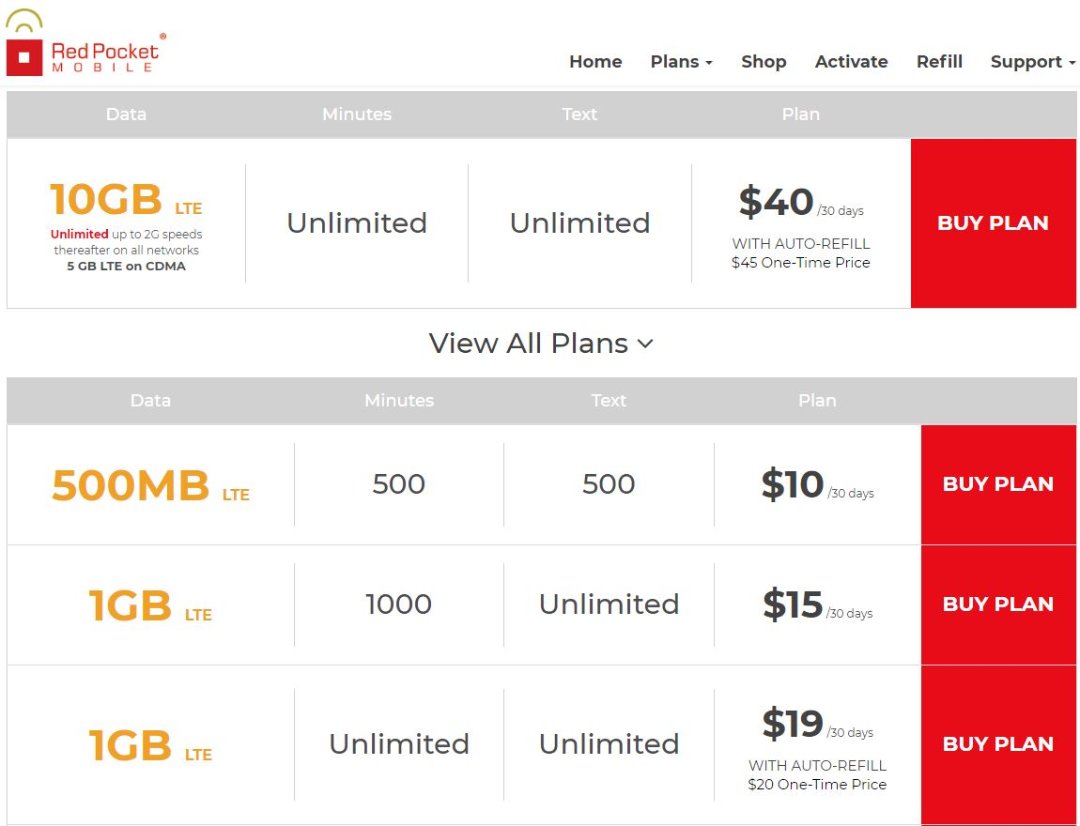Image resolution: width=1080 pixels, height=826 pixels.
Task: Open the Home page
Action: pos(595,62)
